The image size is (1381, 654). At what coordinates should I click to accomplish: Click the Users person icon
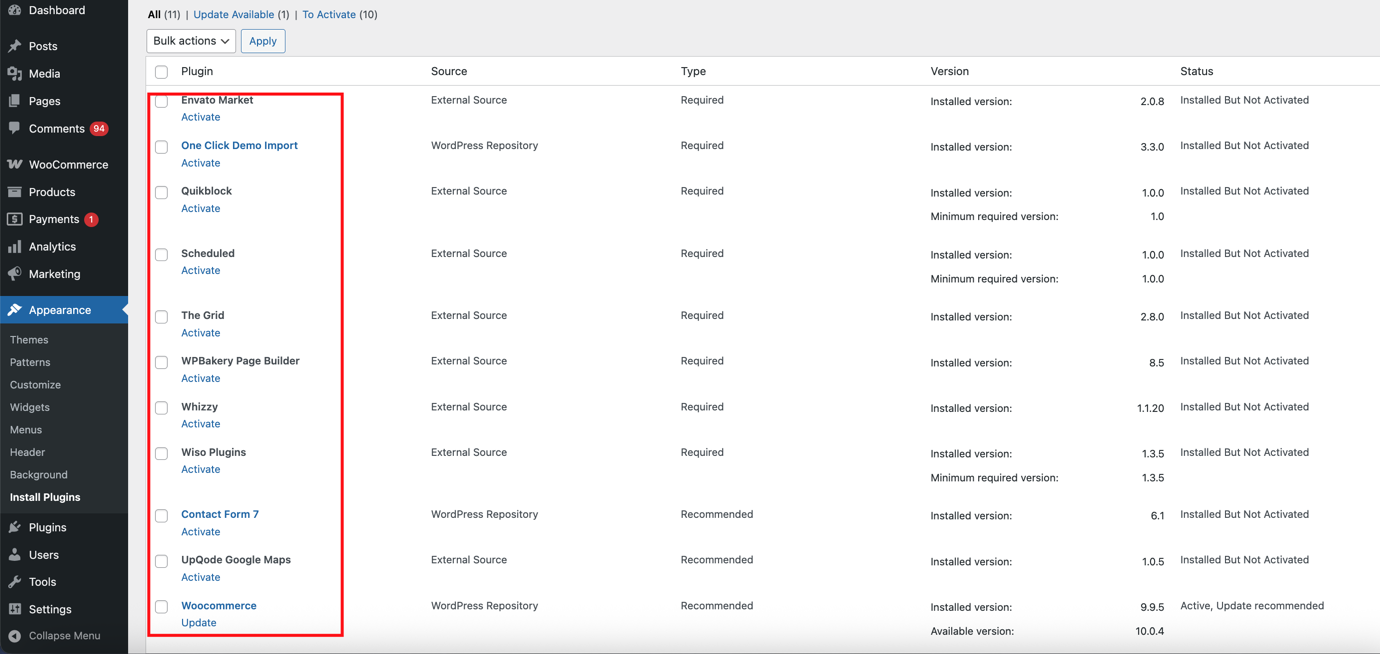(15, 555)
